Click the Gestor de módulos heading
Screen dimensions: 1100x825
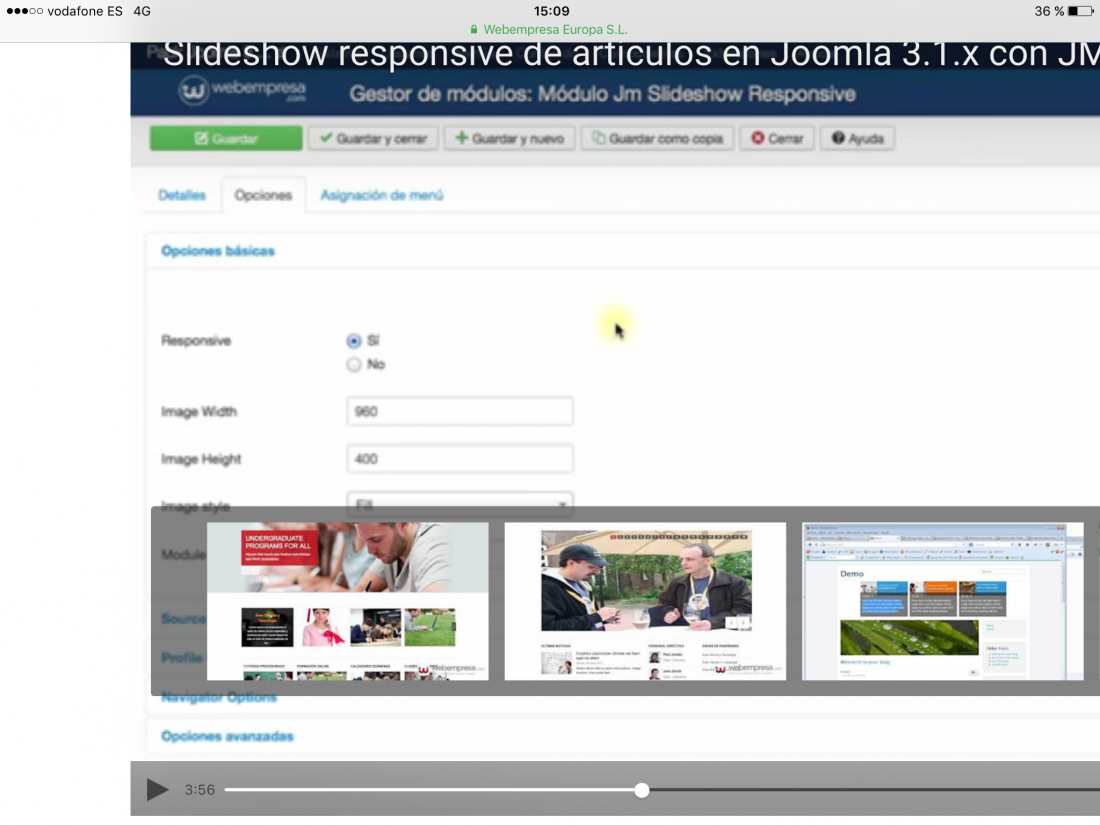click(x=602, y=94)
